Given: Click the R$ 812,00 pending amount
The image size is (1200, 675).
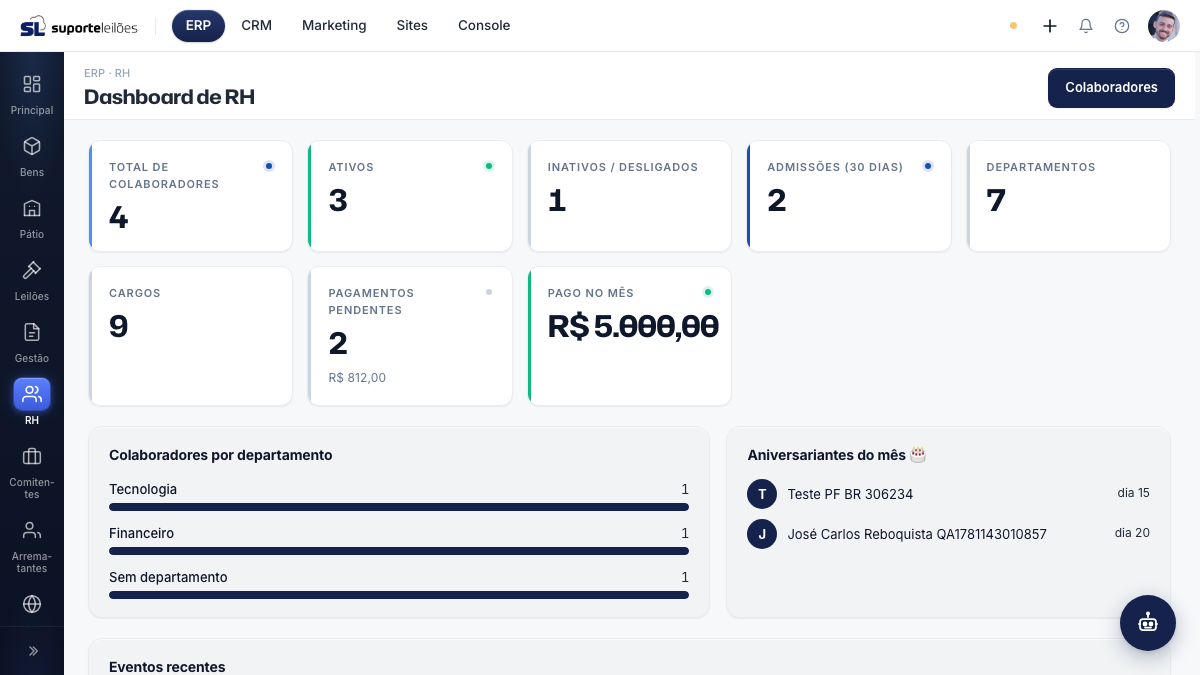Looking at the screenshot, I should click(357, 378).
